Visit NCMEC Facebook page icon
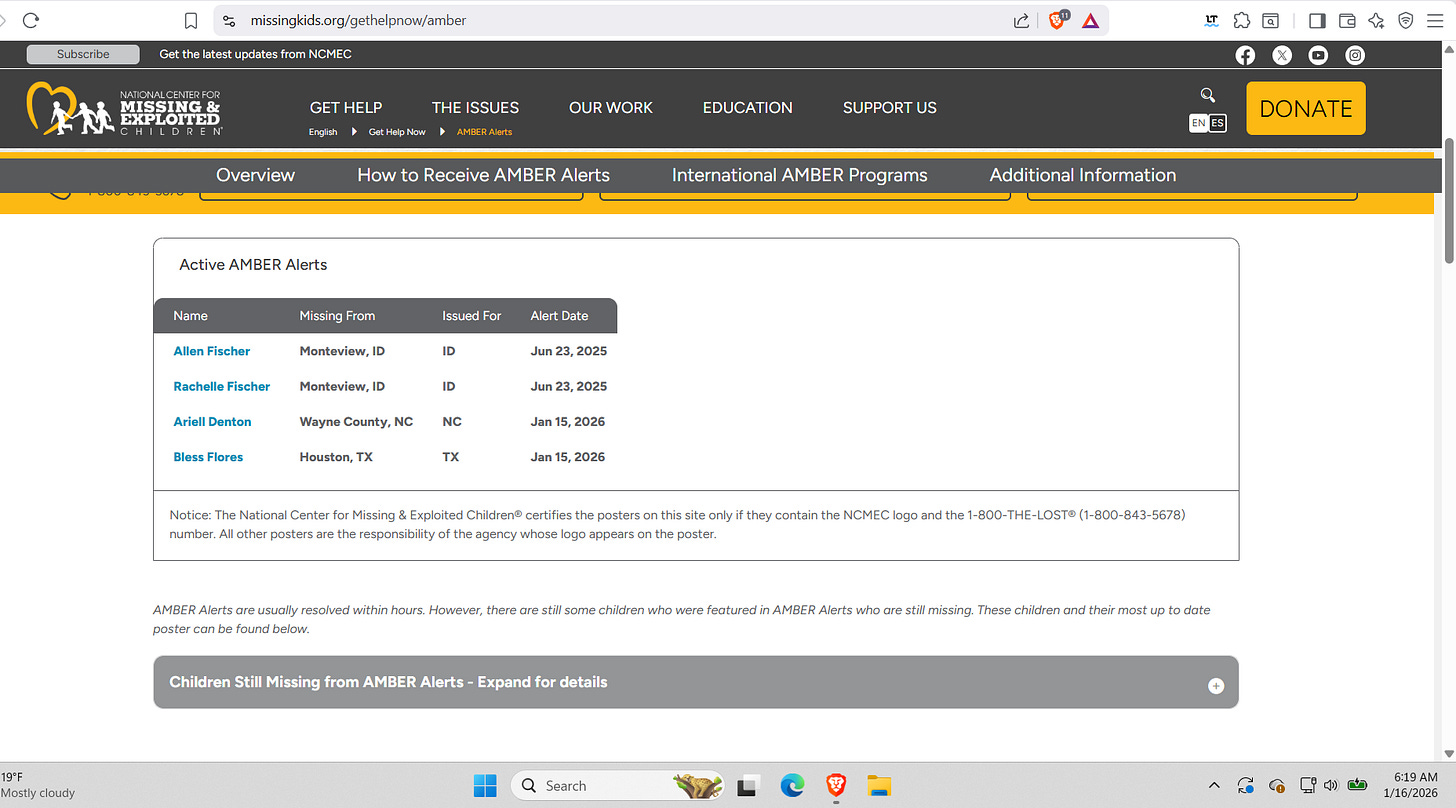This screenshot has width=1456, height=808. (1245, 55)
